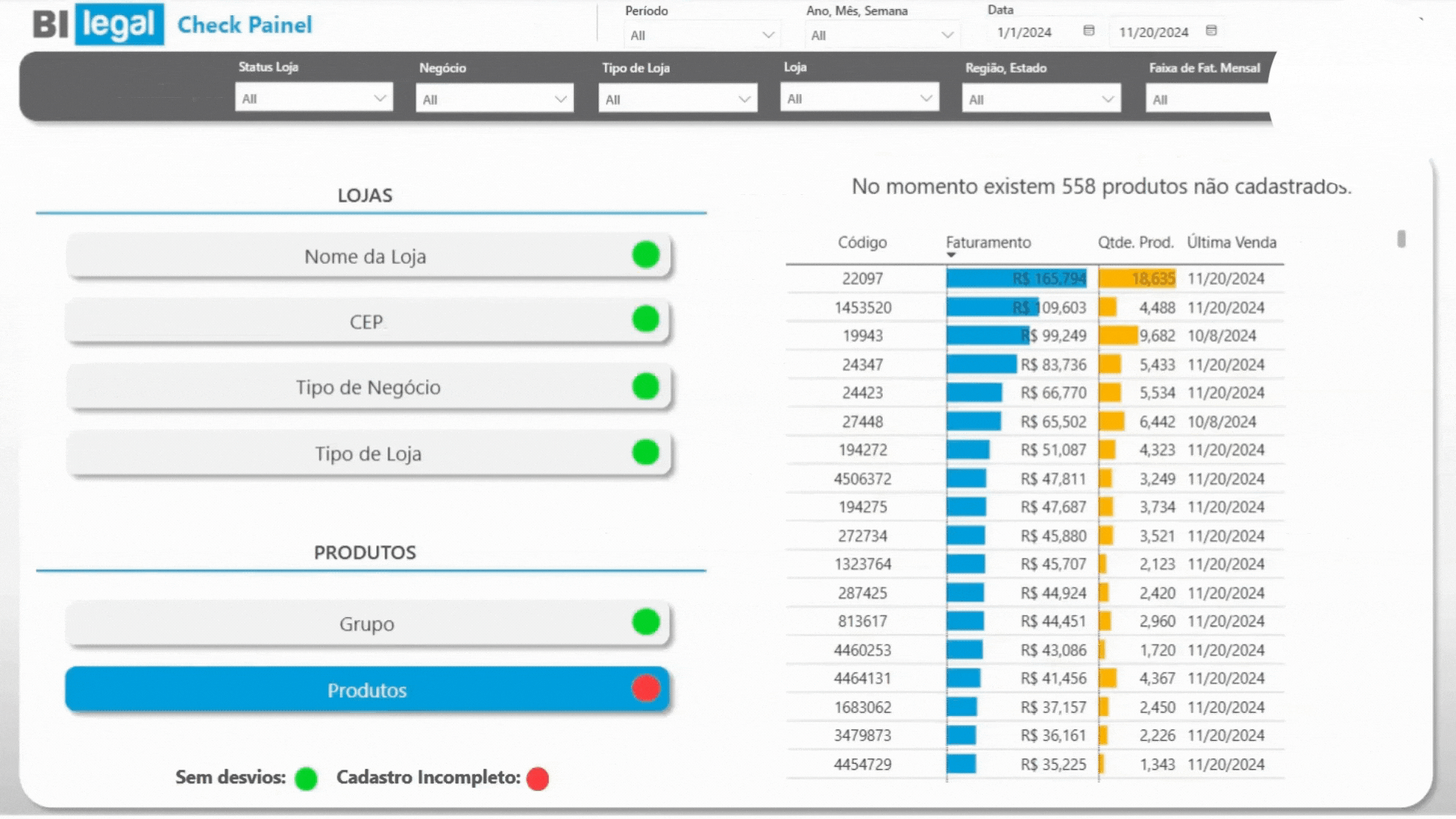Open the start date calendar picker icon
1456x819 pixels.
[1089, 31]
